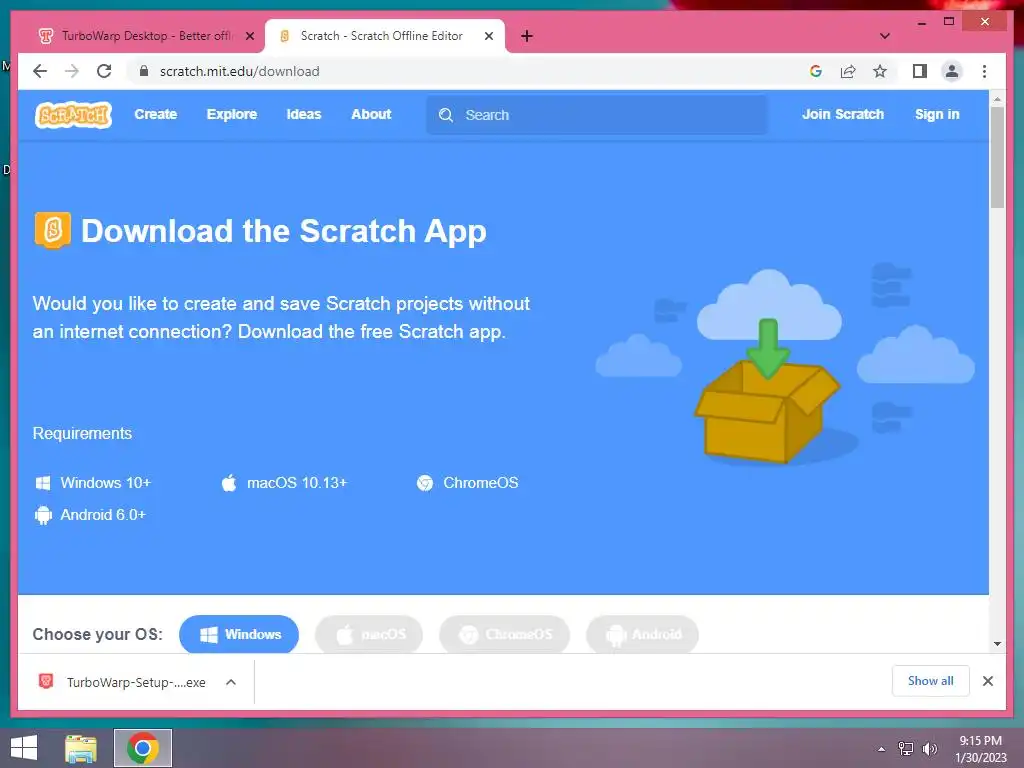Open the Explore page

(x=232, y=114)
